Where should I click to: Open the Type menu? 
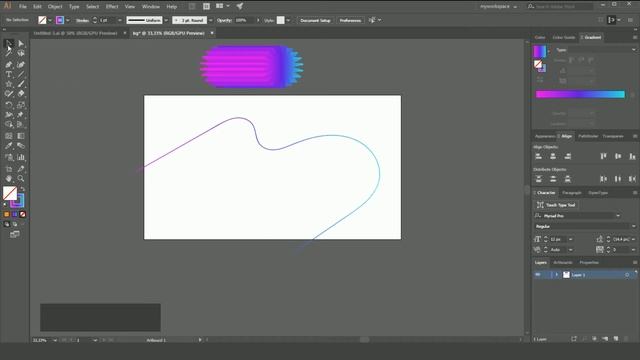[x=74, y=7]
